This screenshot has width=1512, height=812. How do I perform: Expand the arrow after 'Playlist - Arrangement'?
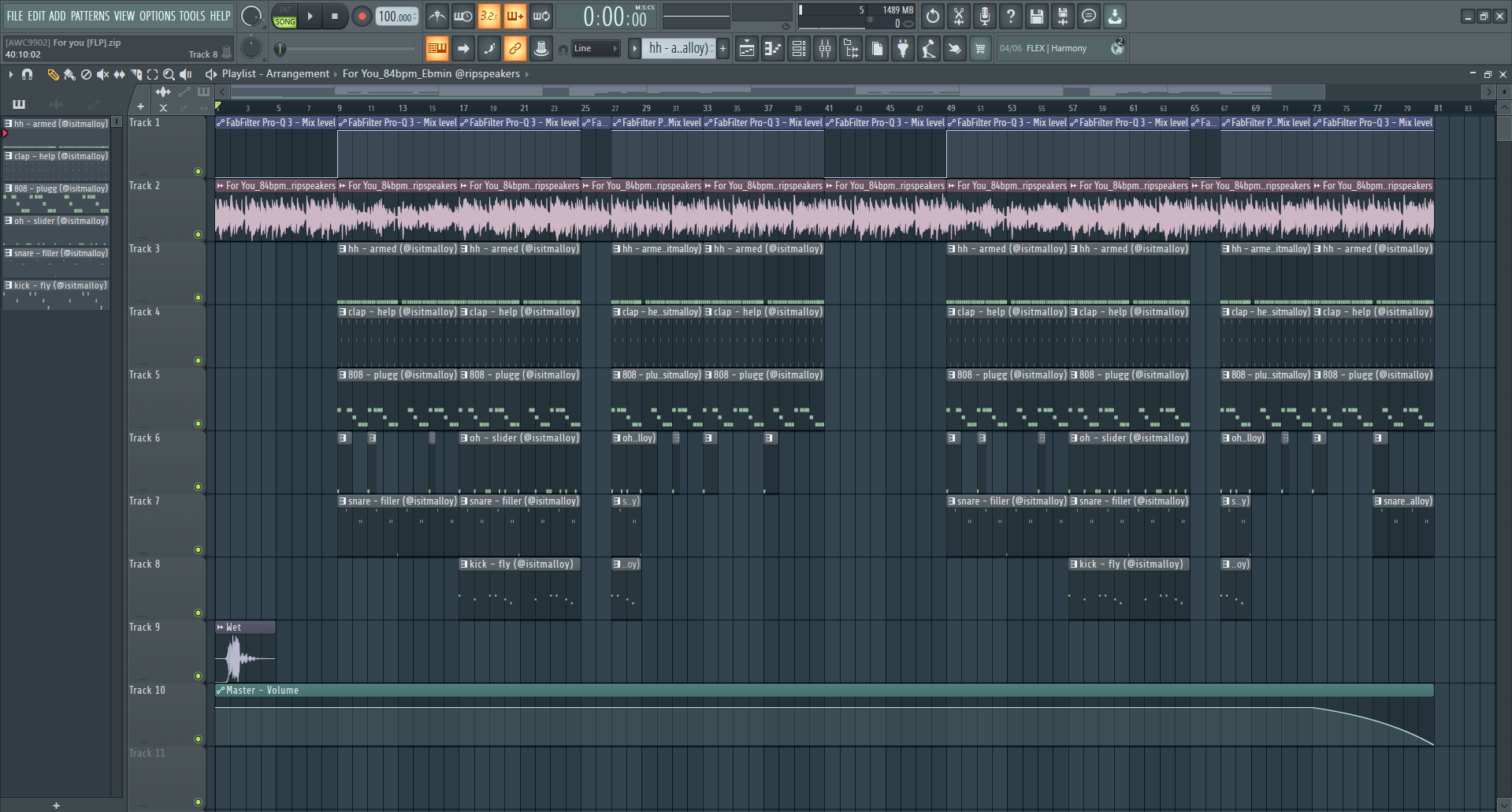coord(335,74)
